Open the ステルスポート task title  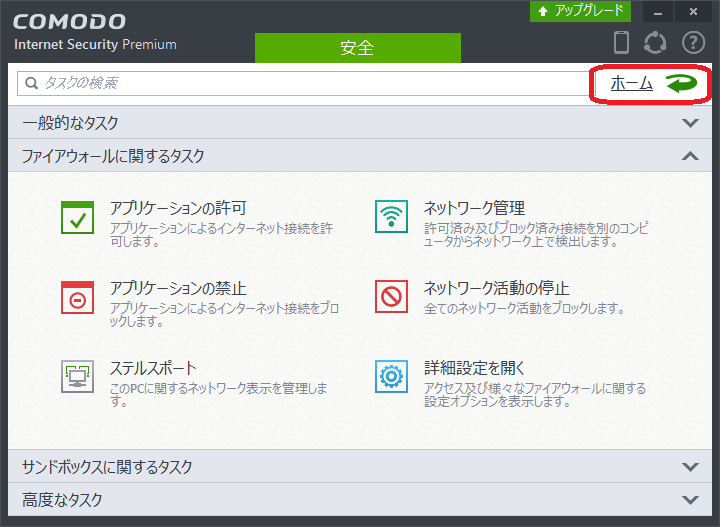(x=153, y=368)
